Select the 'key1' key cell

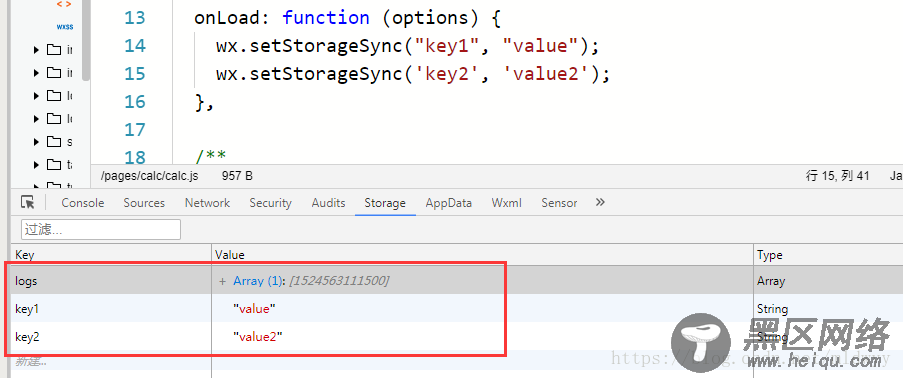(111, 309)
